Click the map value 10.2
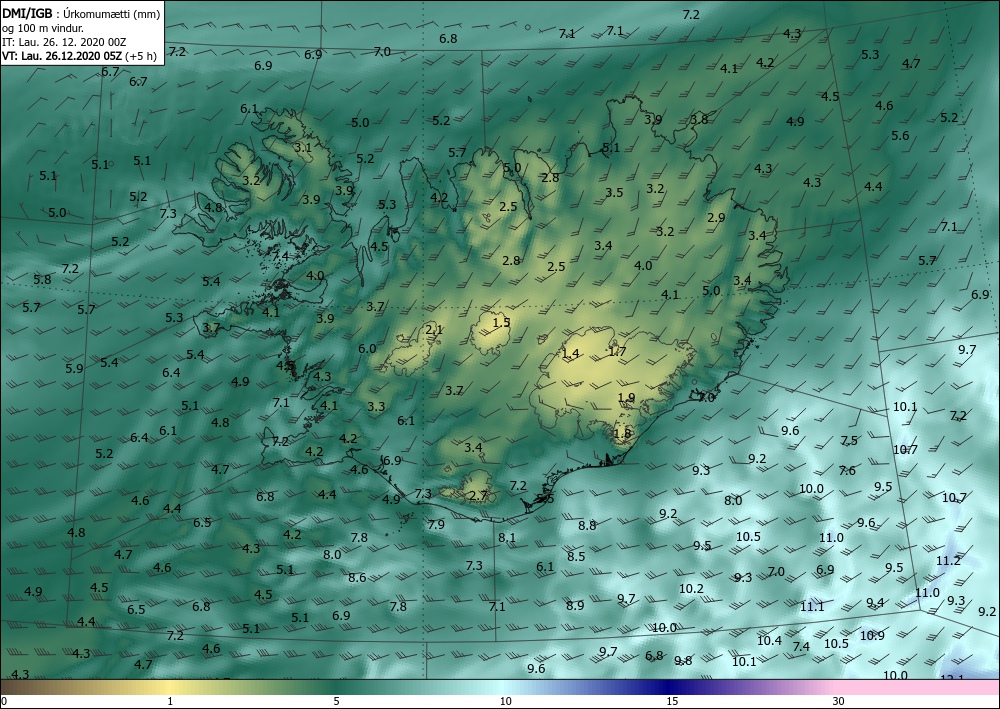 691,588
